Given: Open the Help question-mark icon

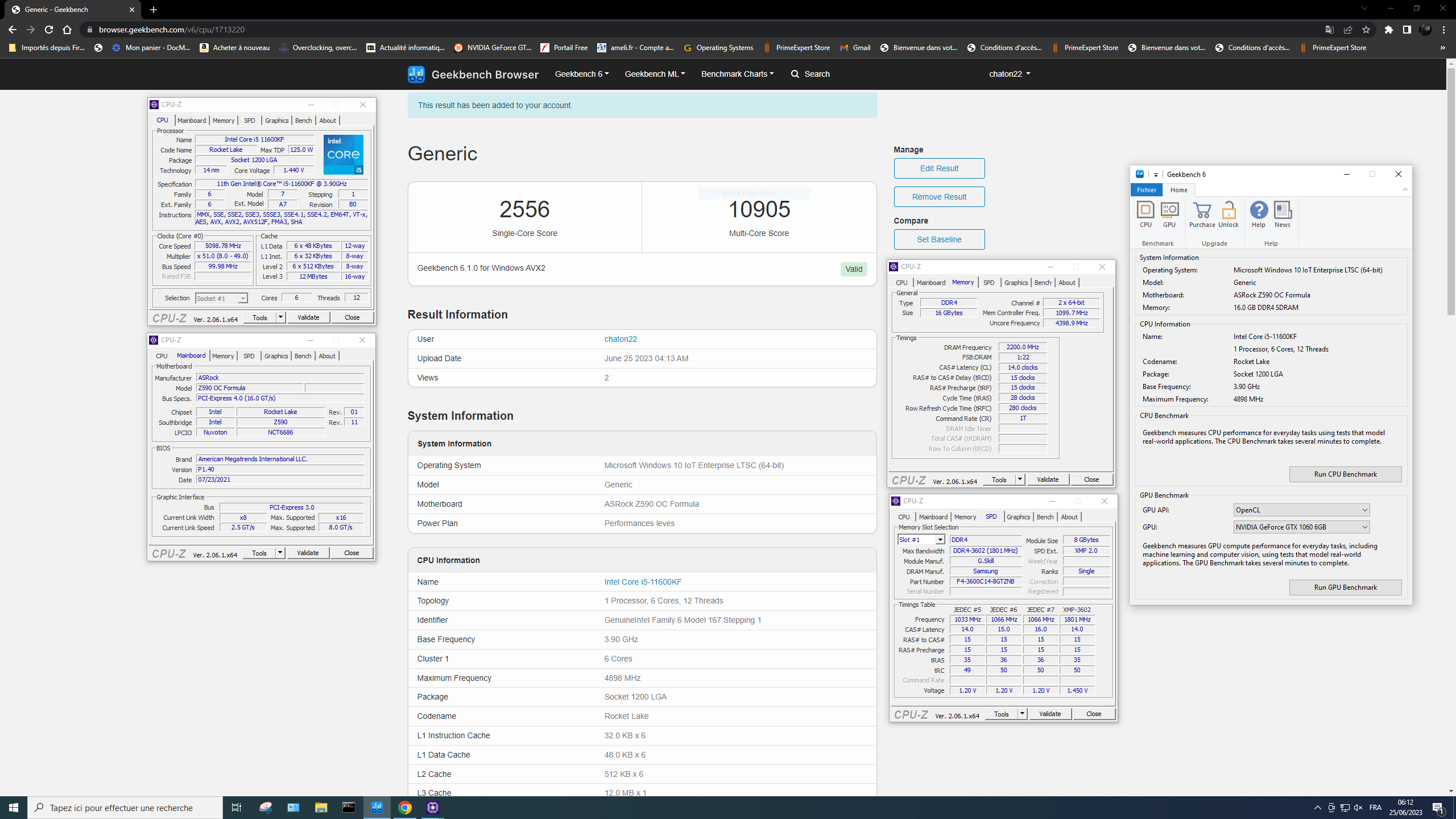Looking at the screenshot, I should (x=1259, y=214).
